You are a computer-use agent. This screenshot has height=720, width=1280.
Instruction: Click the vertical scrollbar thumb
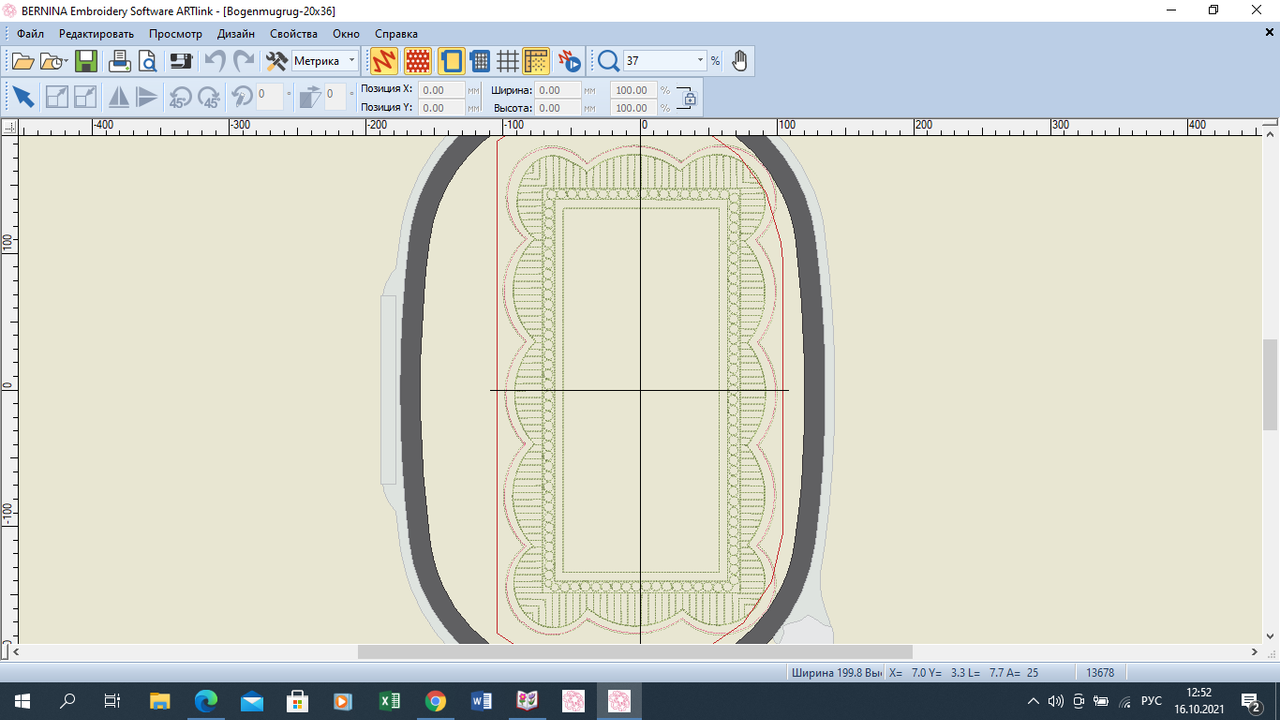coord(1270,385)
